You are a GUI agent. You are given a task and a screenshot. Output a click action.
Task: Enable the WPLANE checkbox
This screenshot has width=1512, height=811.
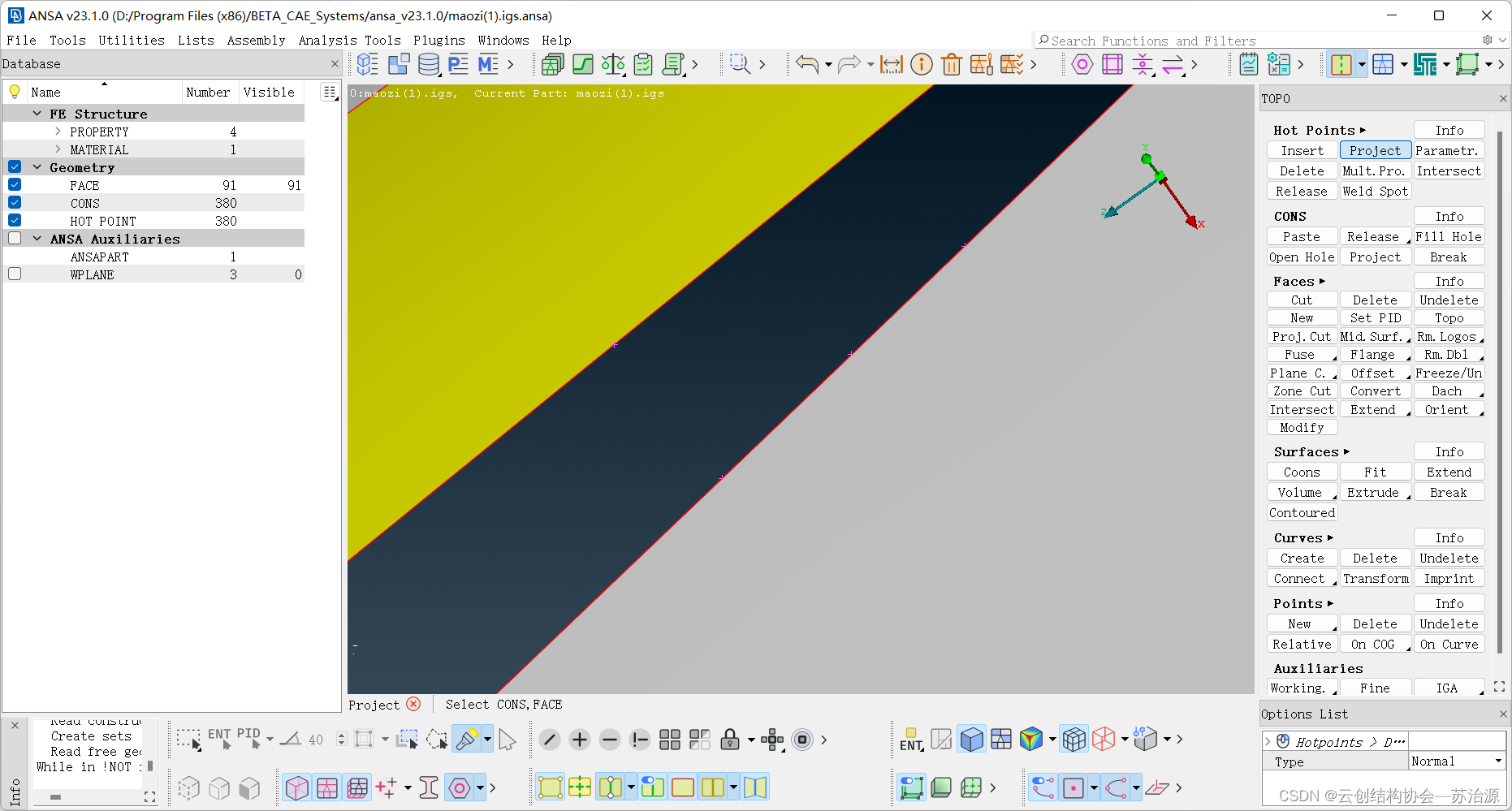coord(15,274)
